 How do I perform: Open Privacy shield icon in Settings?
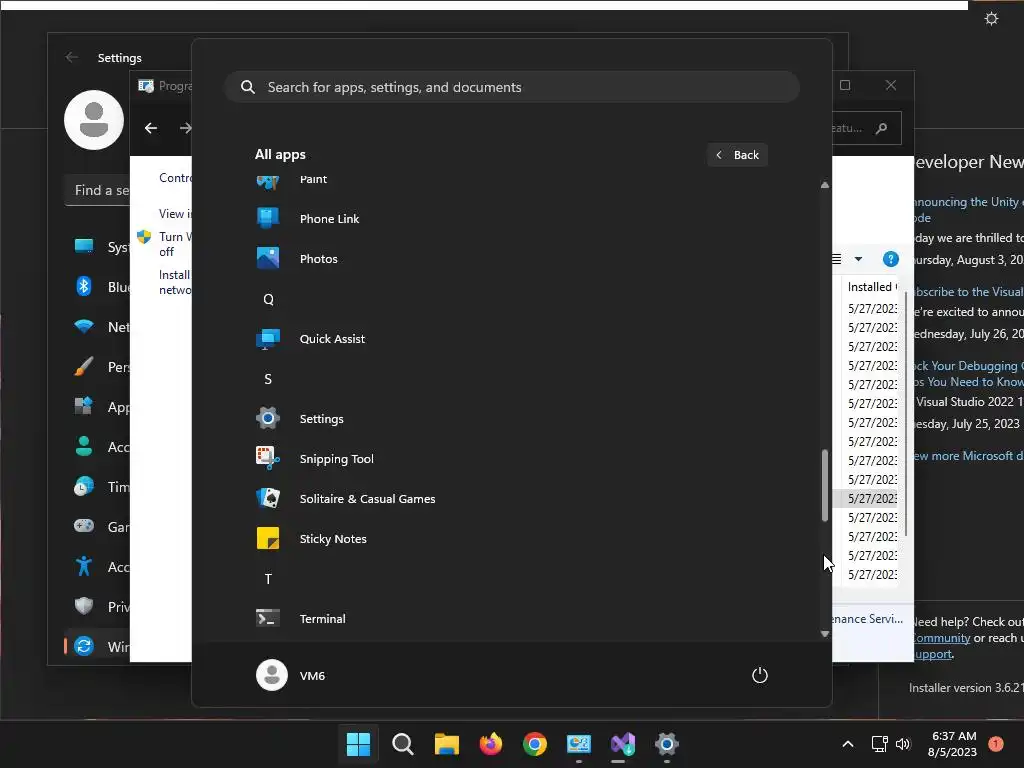pos(84,606)
